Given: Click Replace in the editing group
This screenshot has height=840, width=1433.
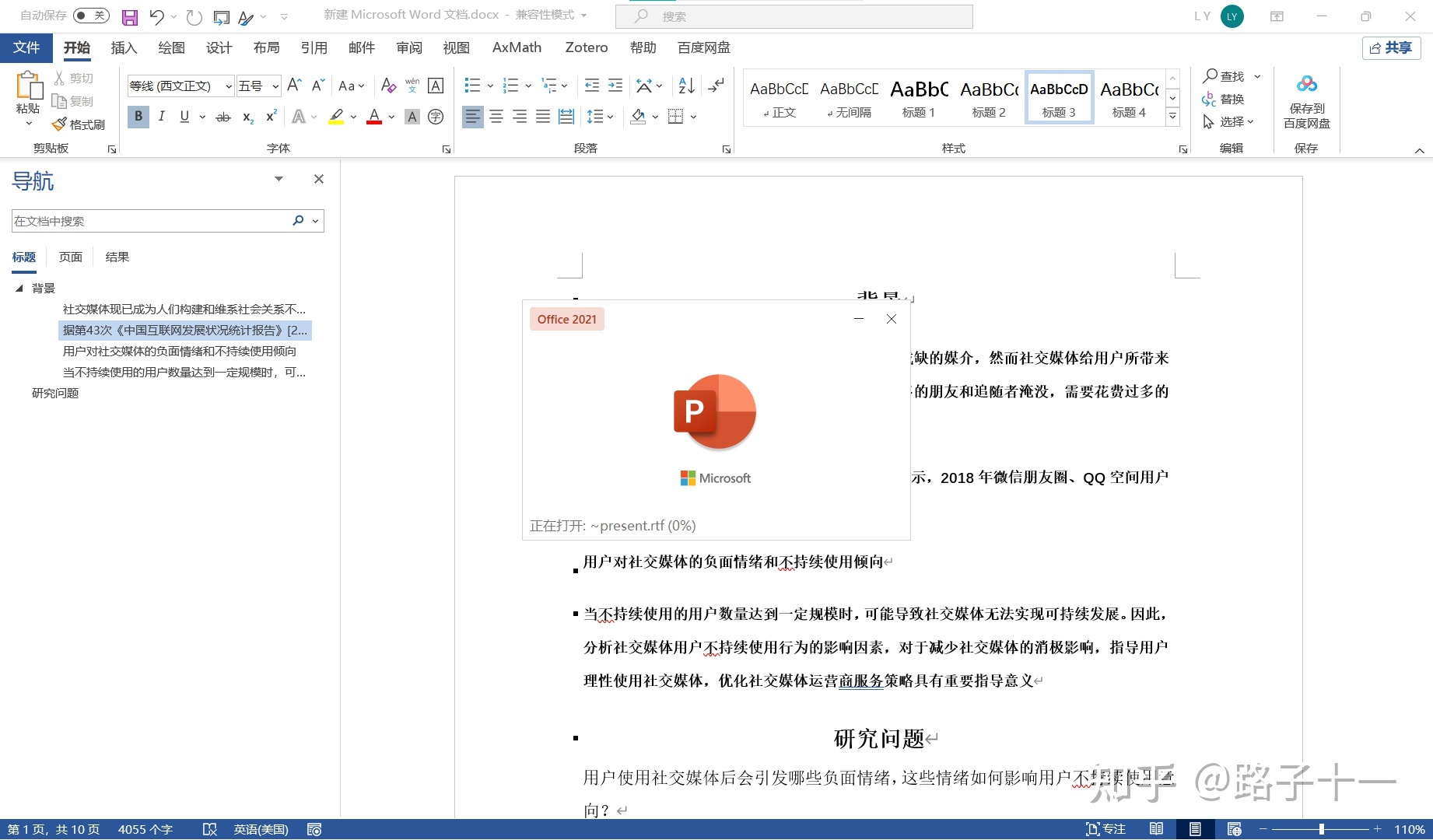Looking at the screenshot, I should pos(1223,99).
